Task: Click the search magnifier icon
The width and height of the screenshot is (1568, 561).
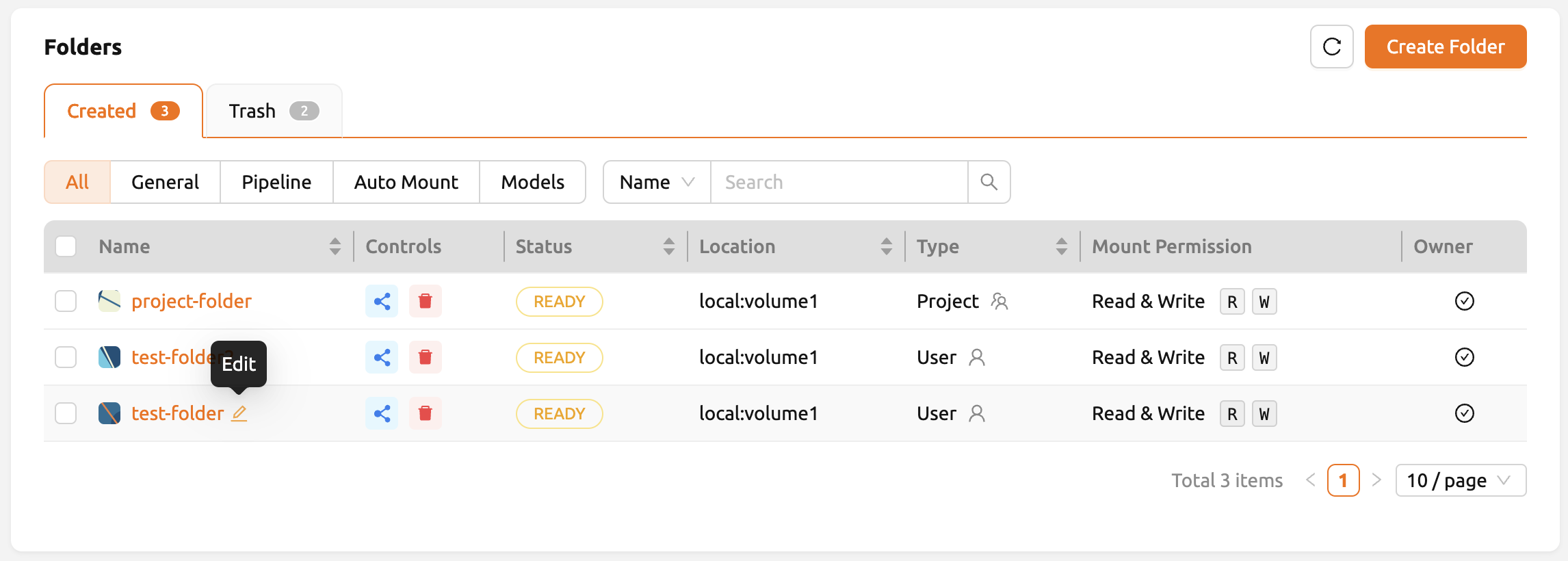Action: pyautogui.click(x=989, y=182)
